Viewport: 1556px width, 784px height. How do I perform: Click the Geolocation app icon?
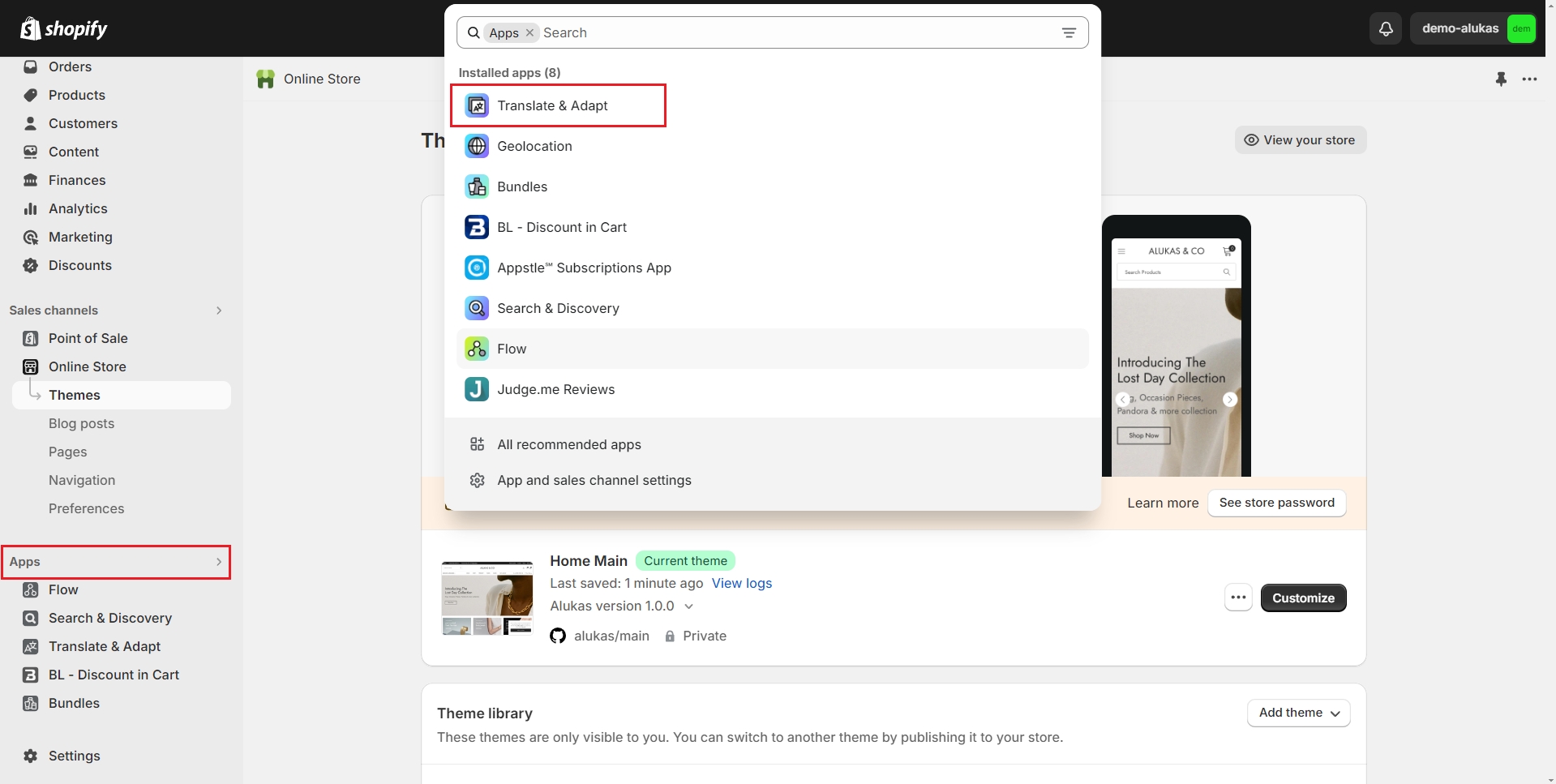[x=477, y=146]
